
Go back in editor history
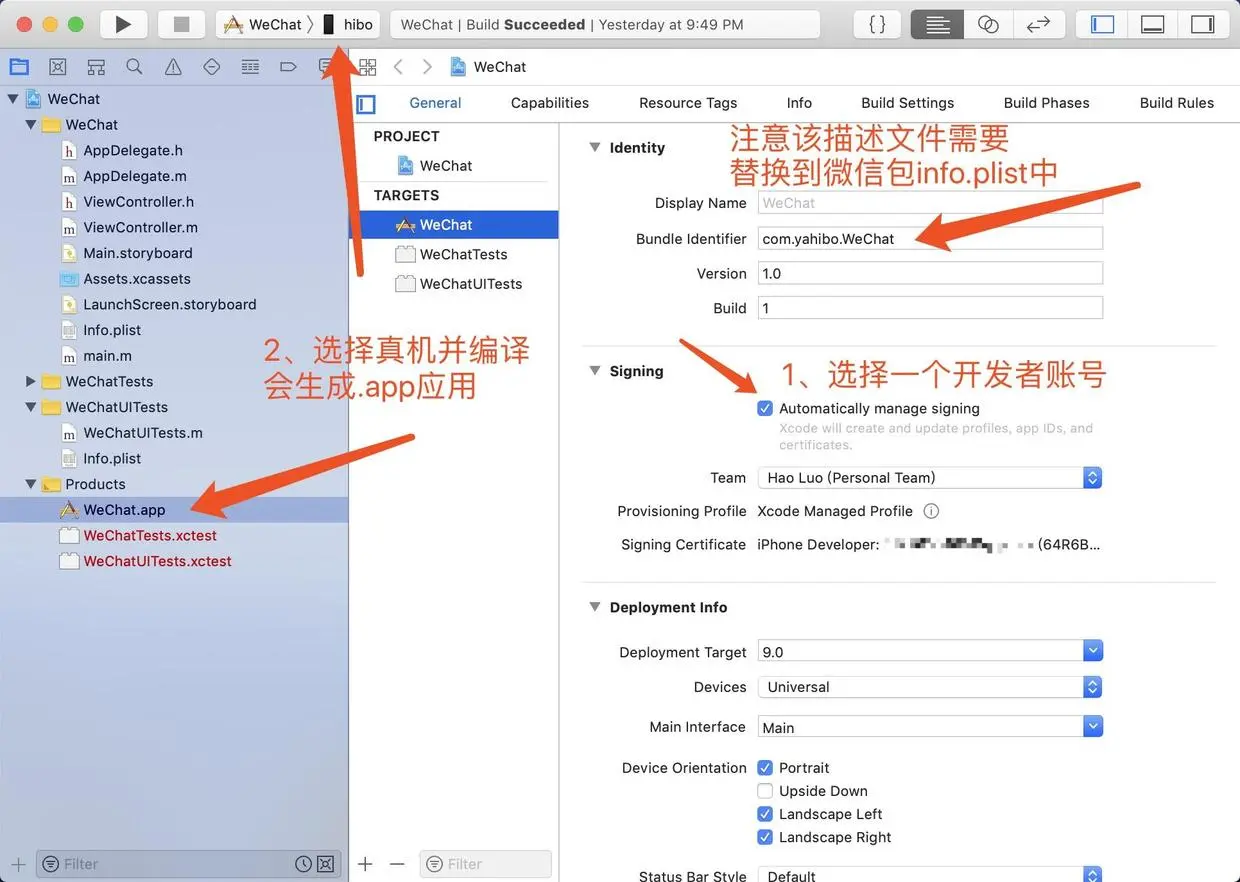point(398,67)
